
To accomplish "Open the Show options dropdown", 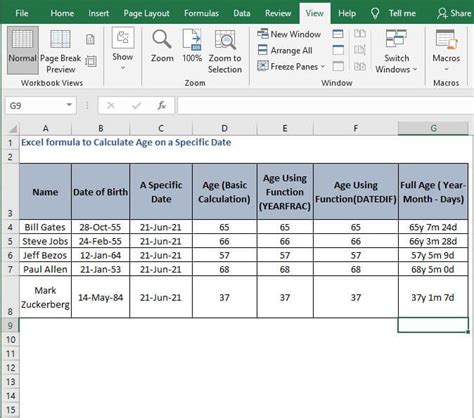I will click(123, 49).
